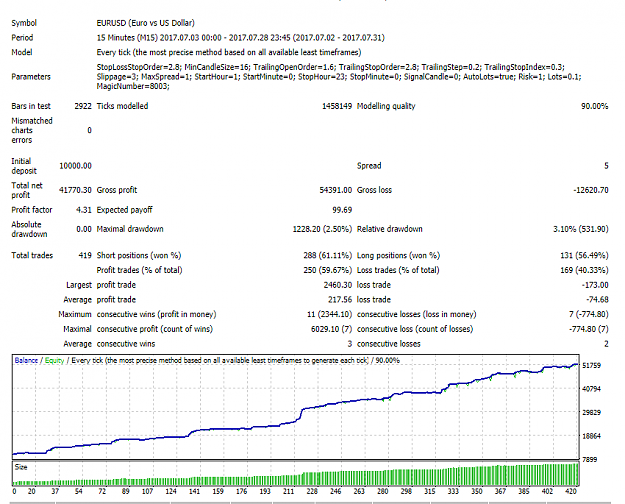The width and height of the screenshot is (625, 504).
Task: Click the trade number 211 on the x-axis
Action: (x=288, y=492)
